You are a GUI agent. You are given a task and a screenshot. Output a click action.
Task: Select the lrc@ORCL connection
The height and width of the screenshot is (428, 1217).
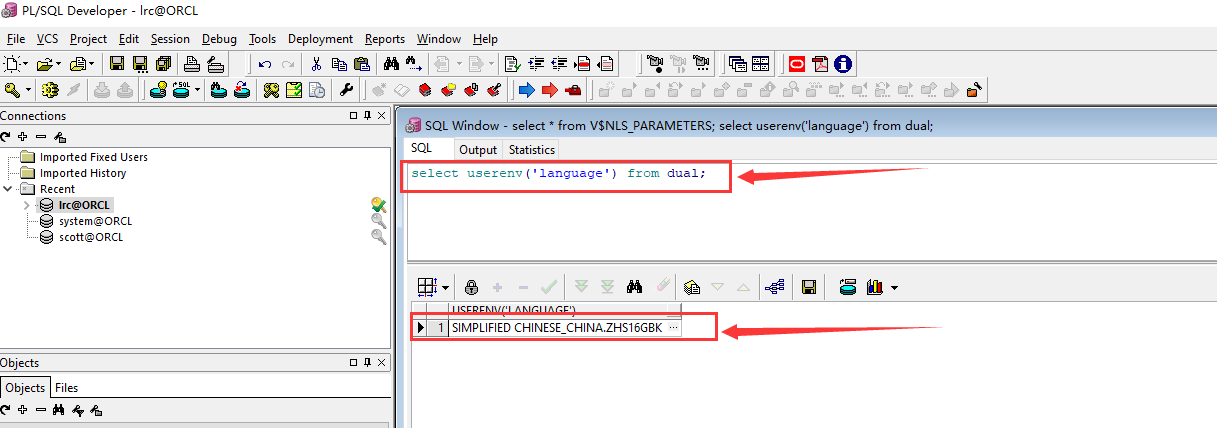point(84,205)
